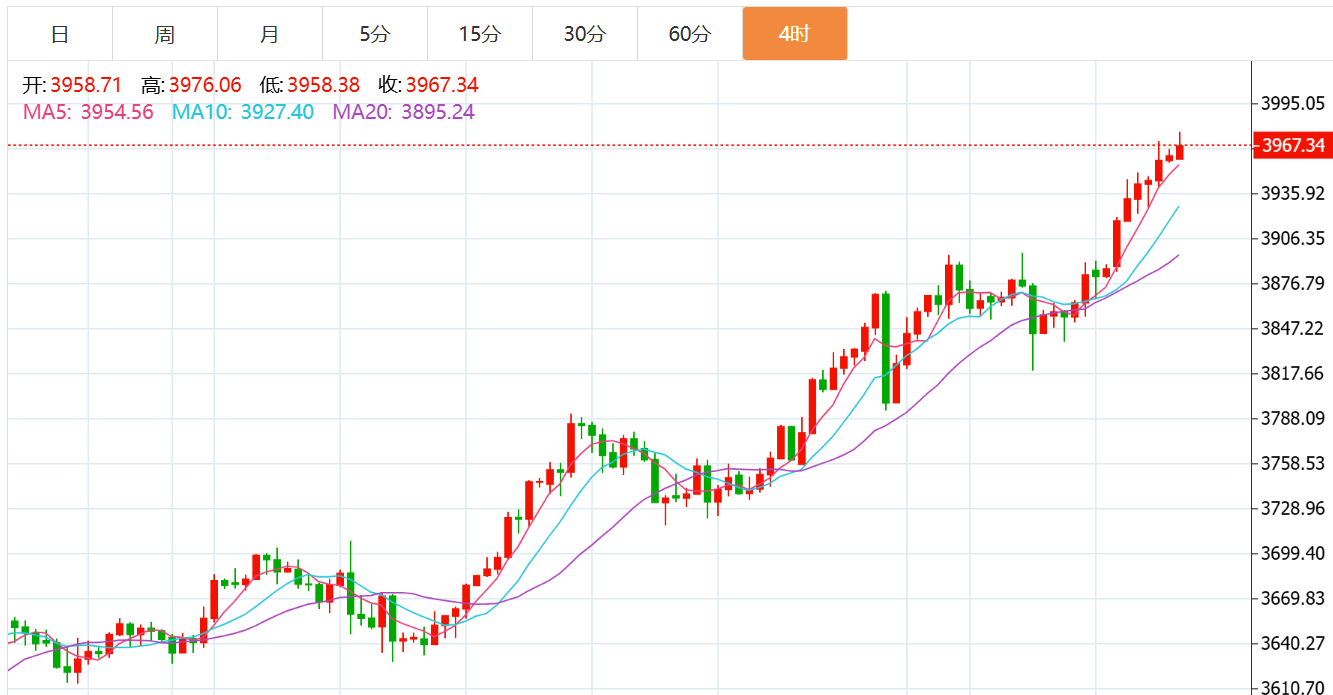
Task: Select the 周 (weekly) timeframe tab
Action: coord(165,34)
